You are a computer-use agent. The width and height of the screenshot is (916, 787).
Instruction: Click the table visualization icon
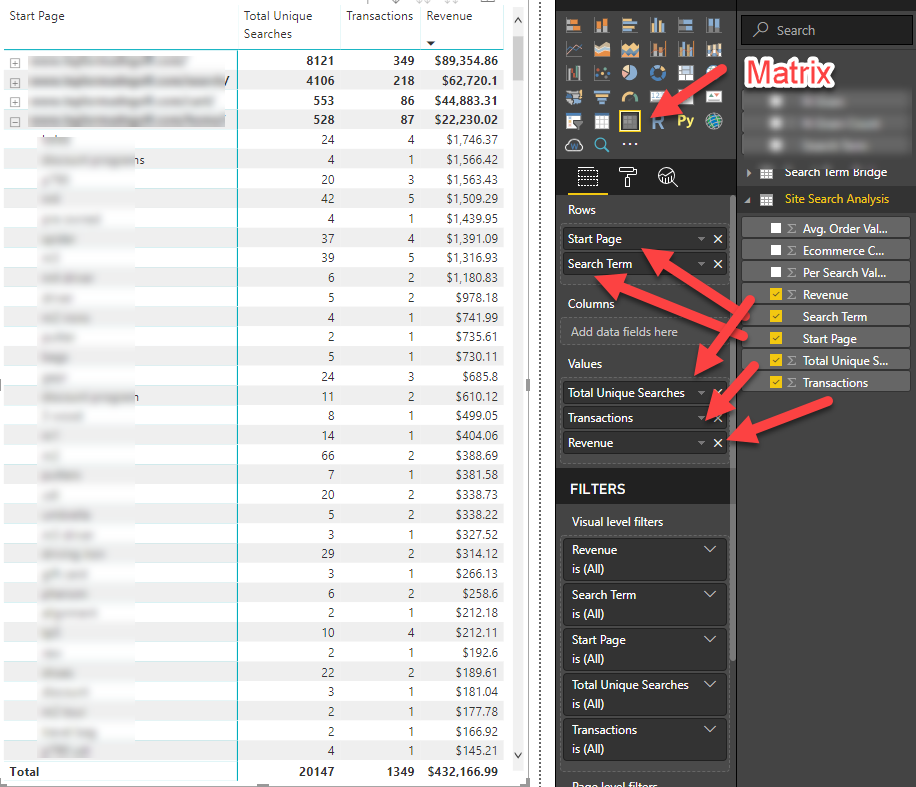[602, 121]
